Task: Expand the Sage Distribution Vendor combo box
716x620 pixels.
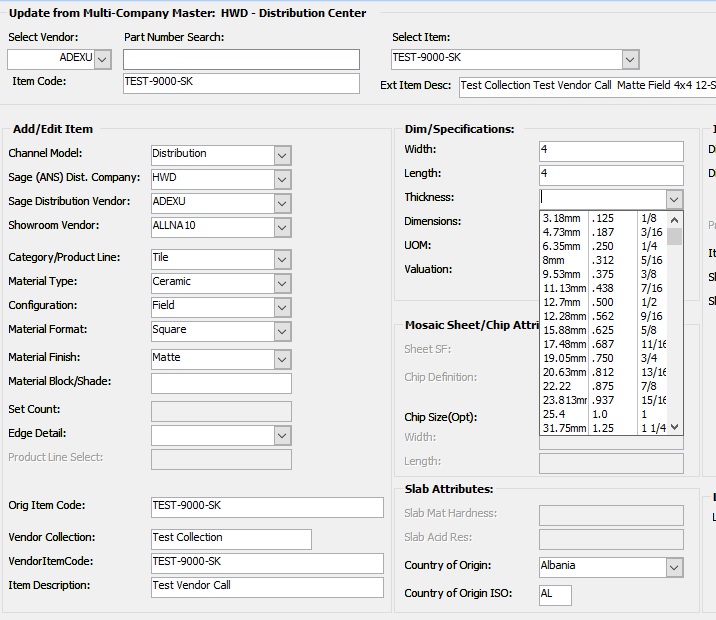Action: [x=282, y=203]
